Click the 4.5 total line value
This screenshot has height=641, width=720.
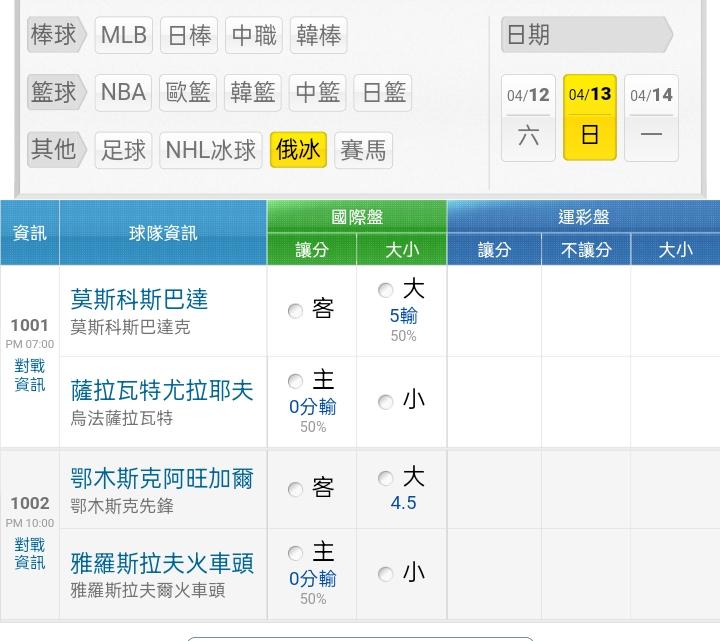404,503
